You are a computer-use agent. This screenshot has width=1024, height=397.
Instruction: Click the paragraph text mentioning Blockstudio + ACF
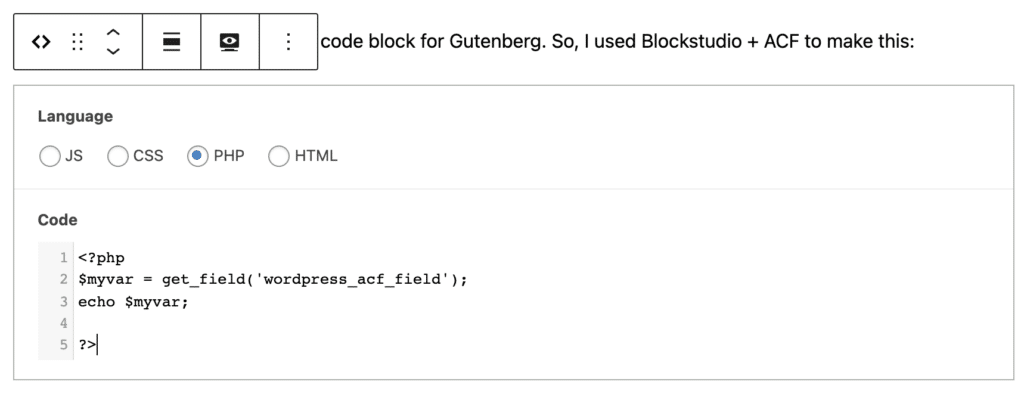click(617, 42)
